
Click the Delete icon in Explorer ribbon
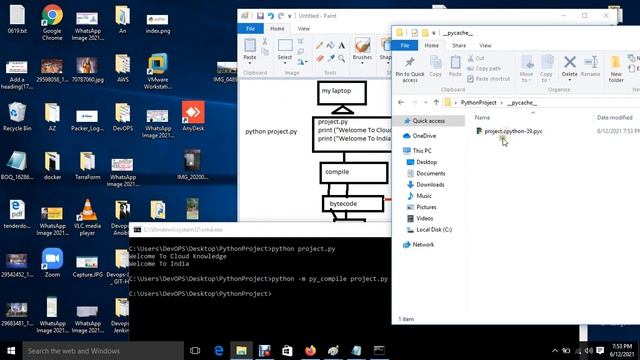click(570, 62)
